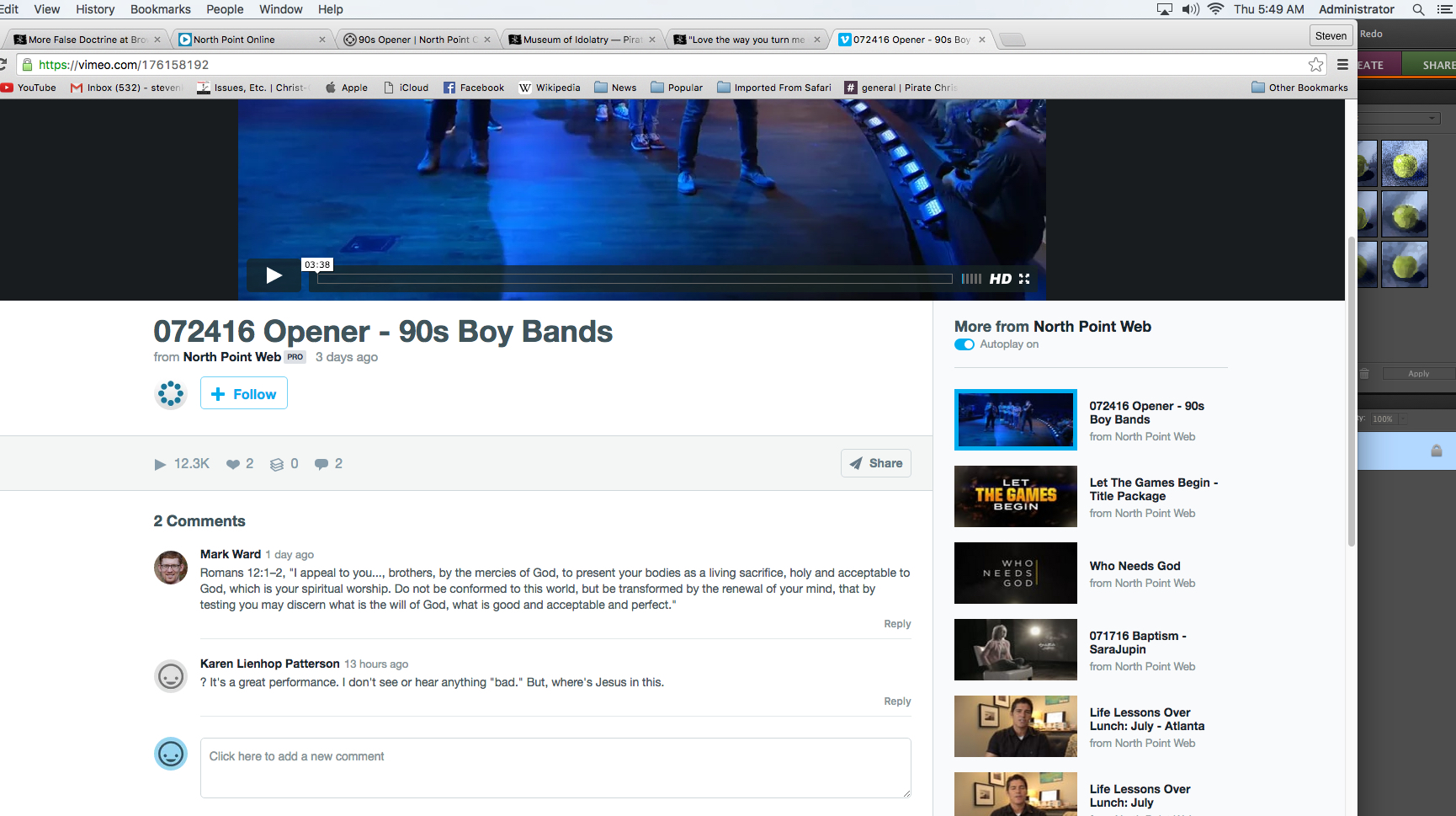Viewport: 1456px width, 816px height.
Task: Open iCloud bookmark
Action: point(406,88)
